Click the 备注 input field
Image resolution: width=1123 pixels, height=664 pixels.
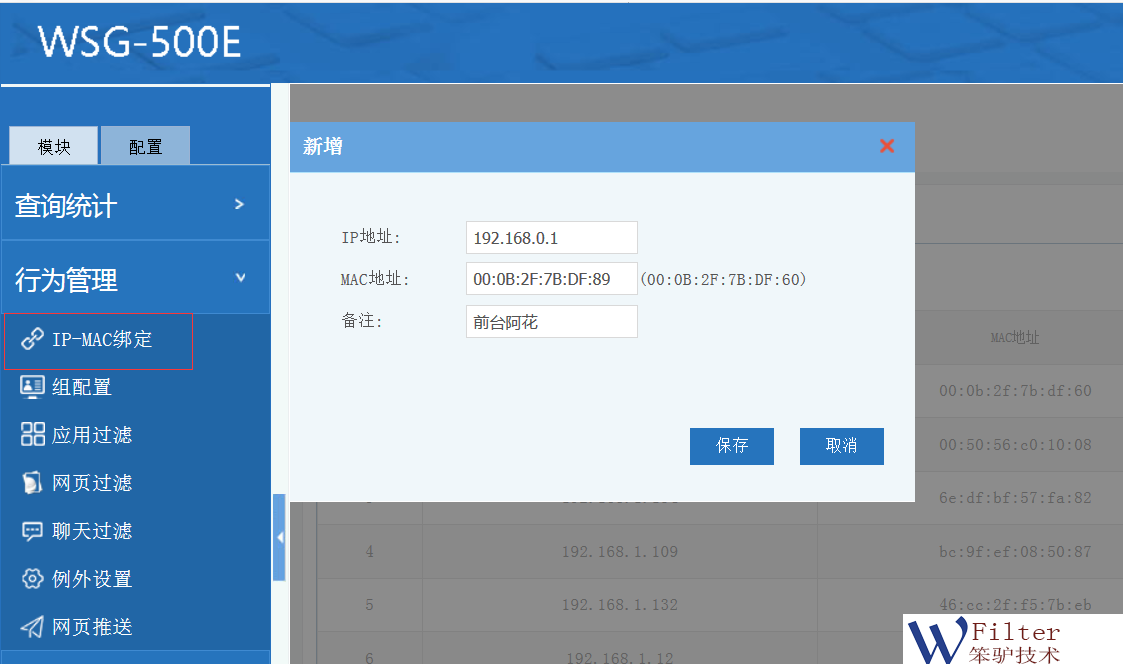coord(551,322)
